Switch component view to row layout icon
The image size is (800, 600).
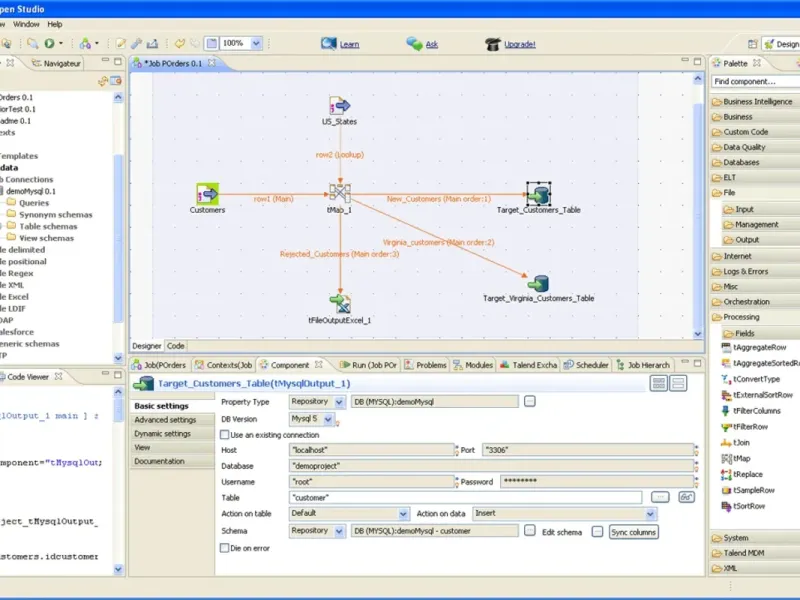(x=678, y=383)
